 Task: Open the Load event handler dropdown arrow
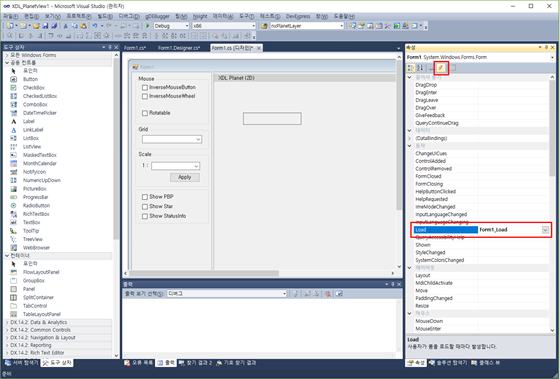pos(545,230)
